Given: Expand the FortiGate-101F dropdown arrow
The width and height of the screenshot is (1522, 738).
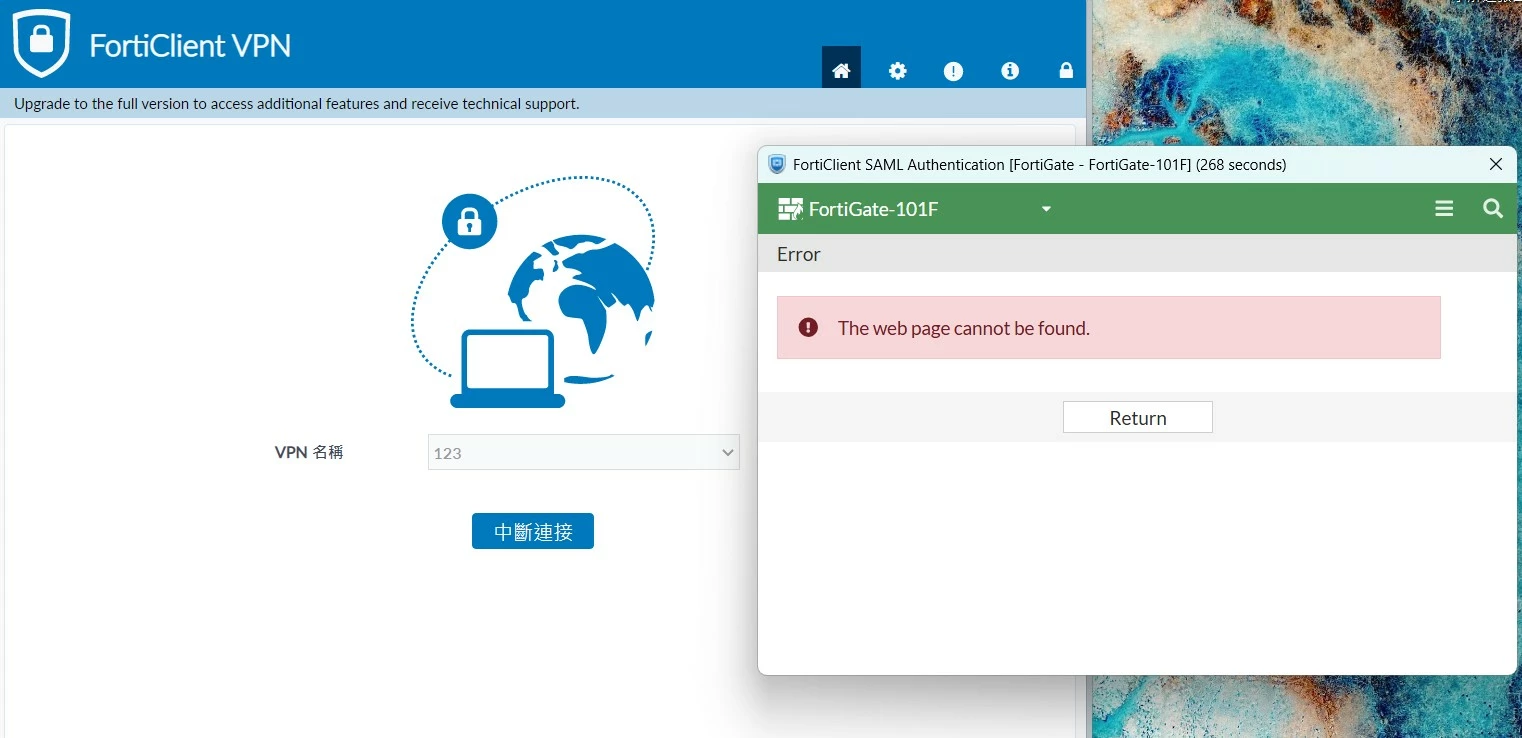Looking at the screenshot, I should (1046, 209).
